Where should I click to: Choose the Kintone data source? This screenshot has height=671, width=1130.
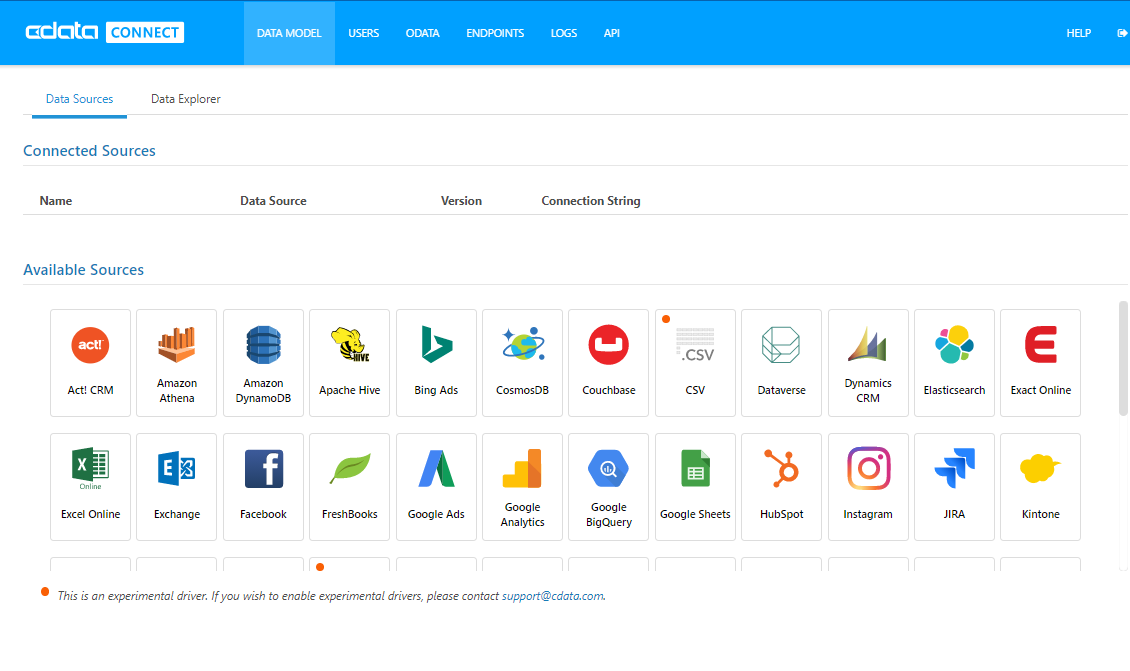pyautogui.click(x=1041, y=486)
